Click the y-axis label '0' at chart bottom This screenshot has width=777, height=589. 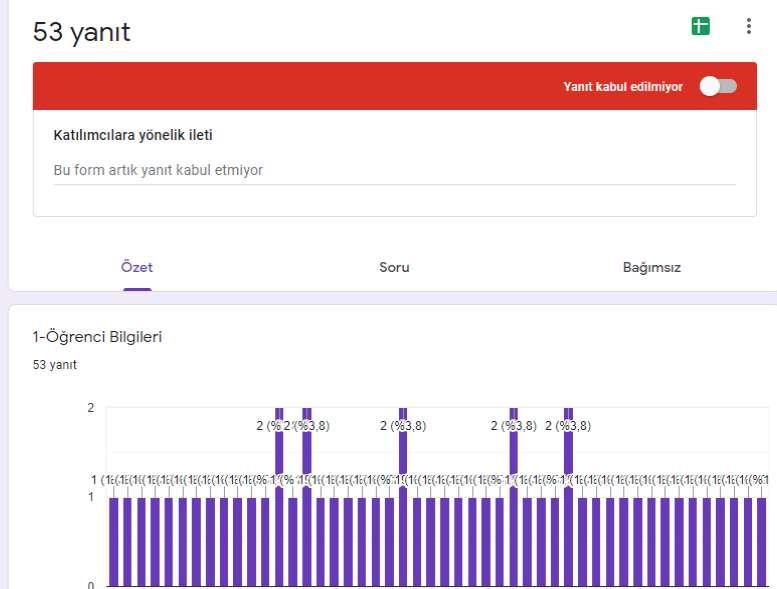coord(91,585)
